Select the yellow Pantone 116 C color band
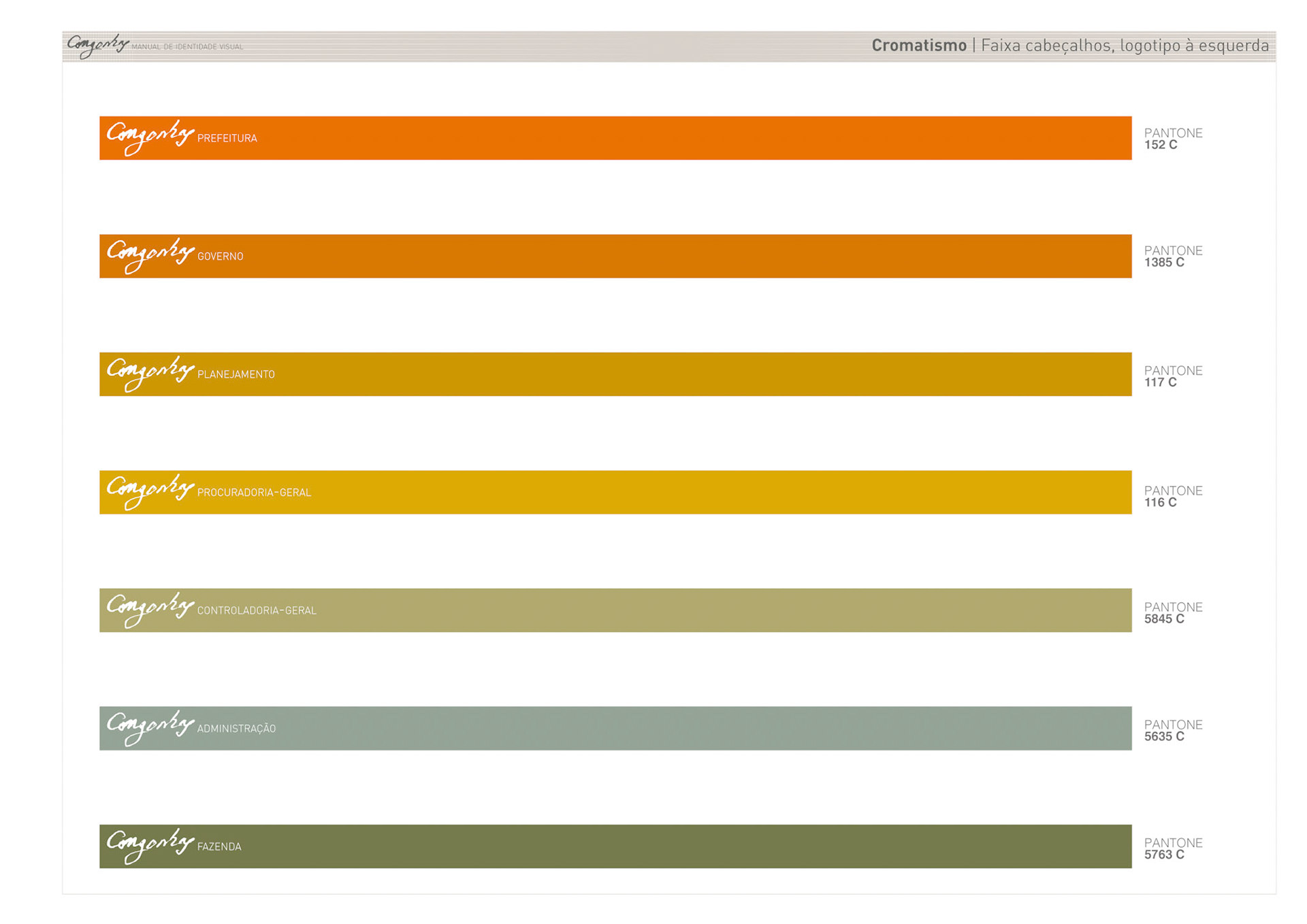 point(615,492)
